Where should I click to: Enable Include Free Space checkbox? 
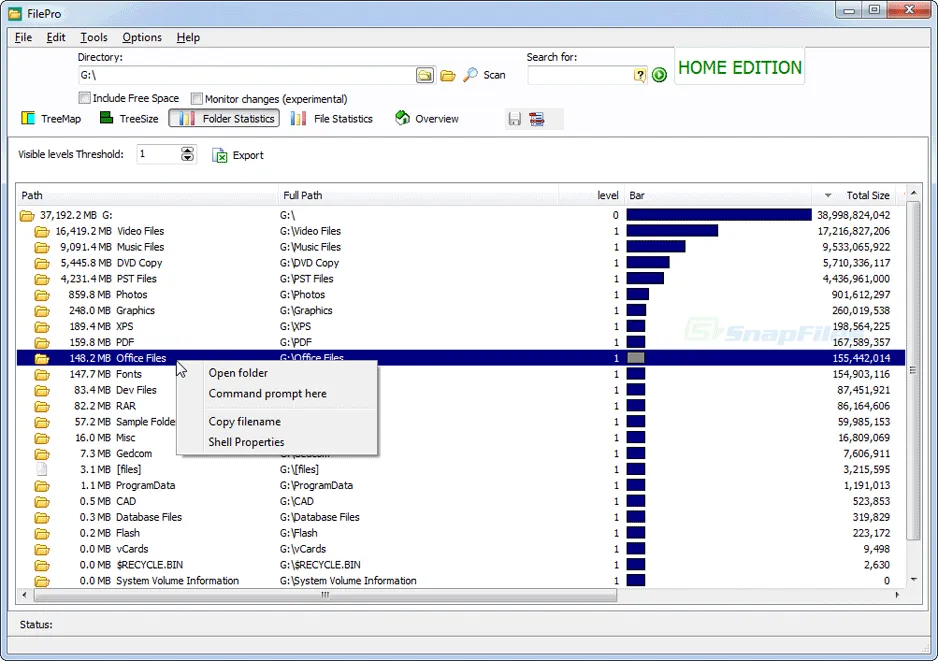(84, 98)
